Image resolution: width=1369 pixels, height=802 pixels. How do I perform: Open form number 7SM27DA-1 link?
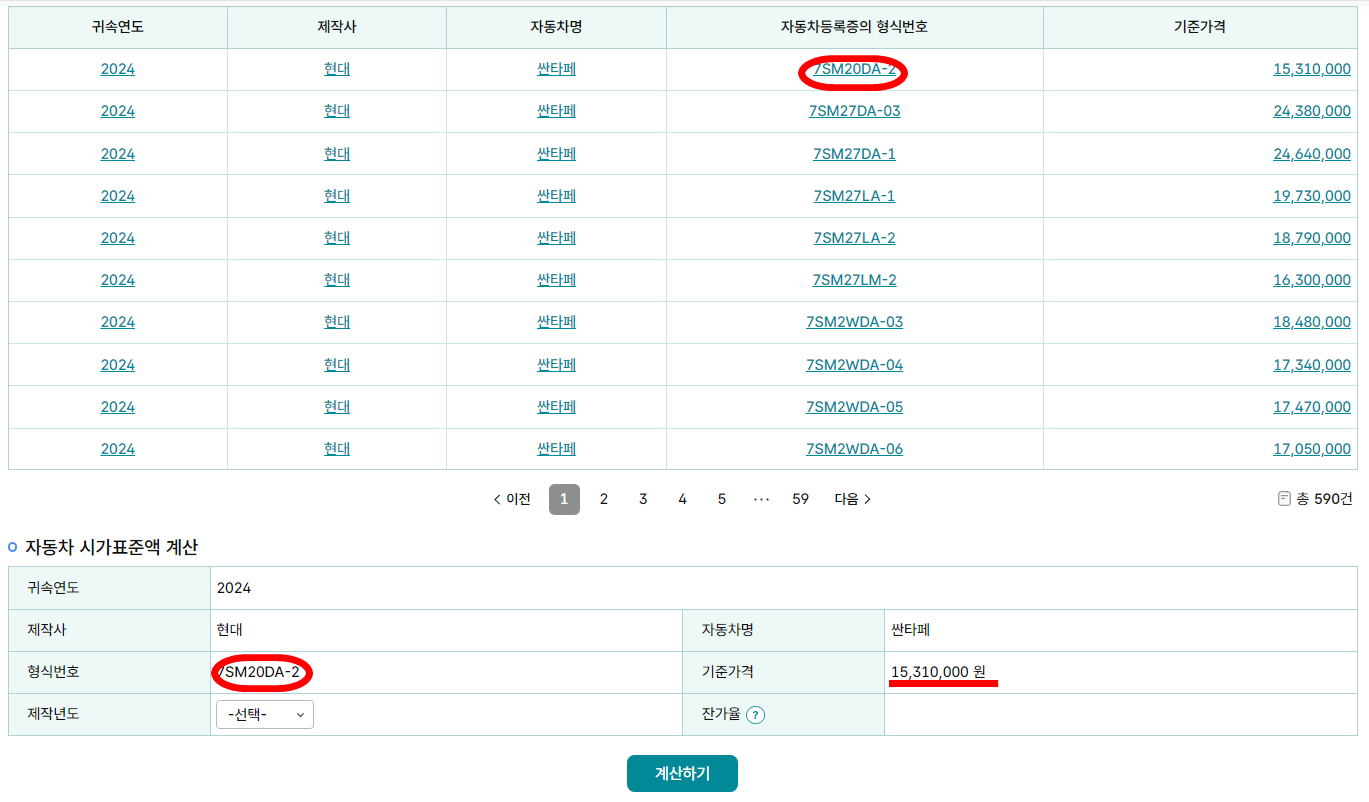pyautogui.click(x=854, y=154)
